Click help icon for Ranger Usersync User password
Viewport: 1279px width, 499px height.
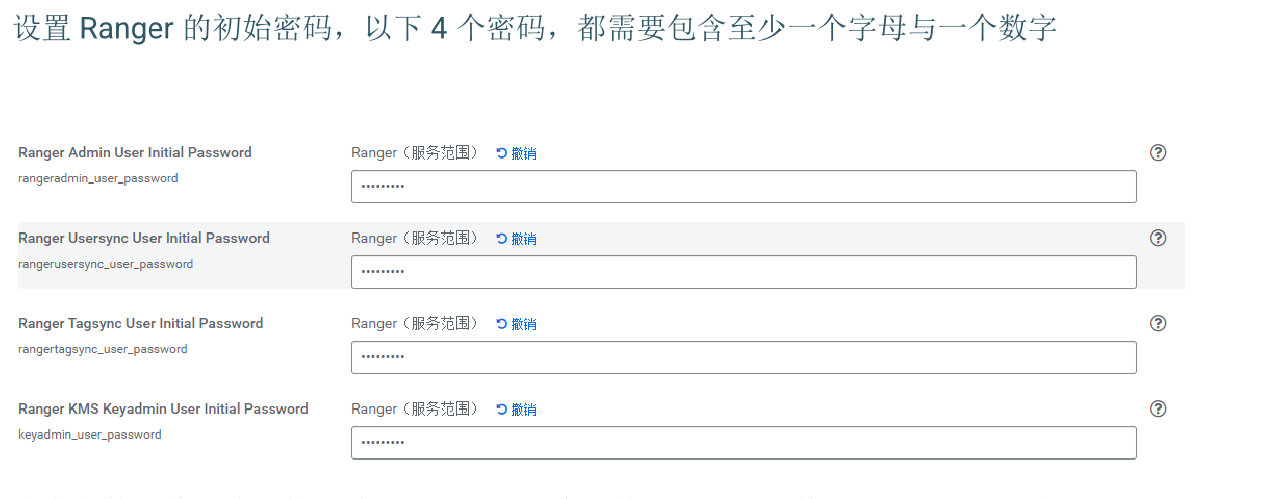(1158, 238)
